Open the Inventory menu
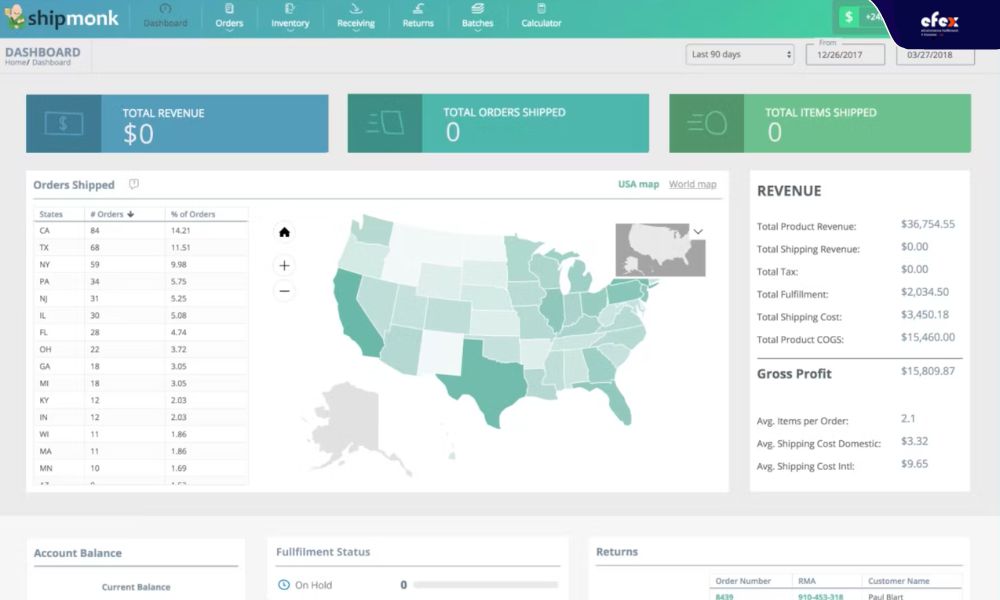 pyautogui.click(x=290, y=17)
